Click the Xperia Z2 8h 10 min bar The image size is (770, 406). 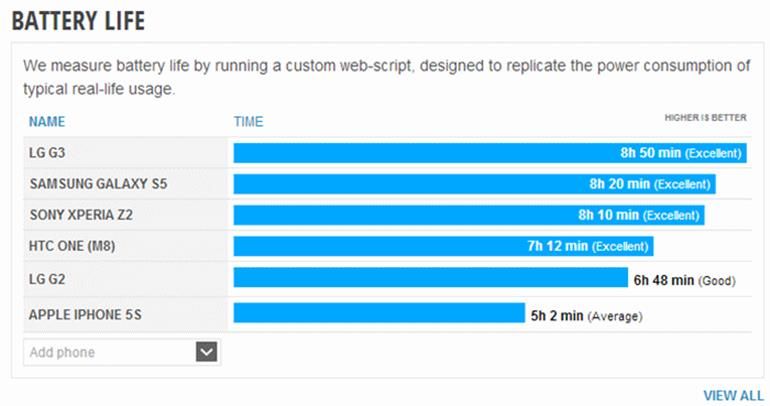click(468, 215)
